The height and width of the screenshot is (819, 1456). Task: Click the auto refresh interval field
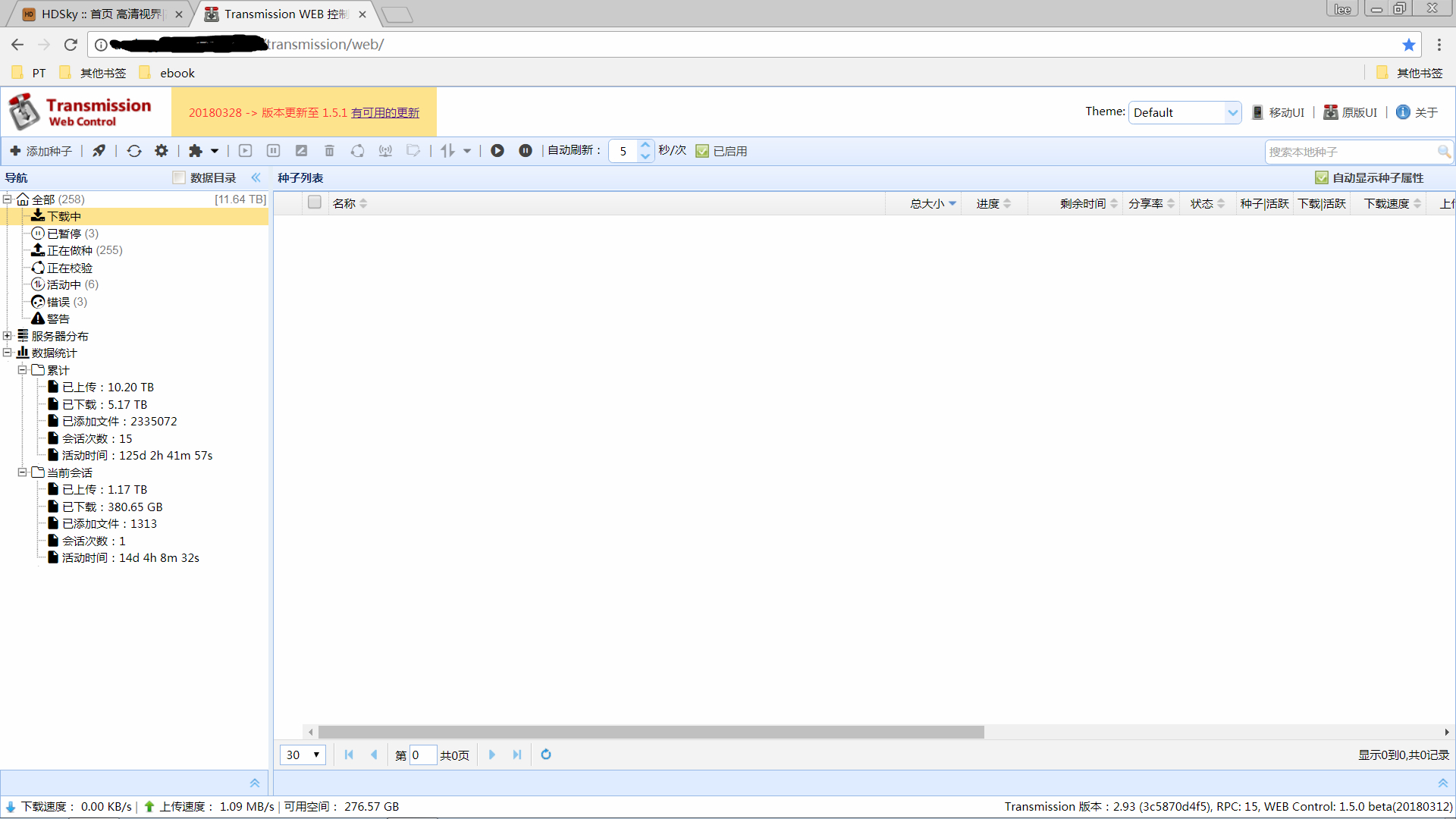click(624, 151)
